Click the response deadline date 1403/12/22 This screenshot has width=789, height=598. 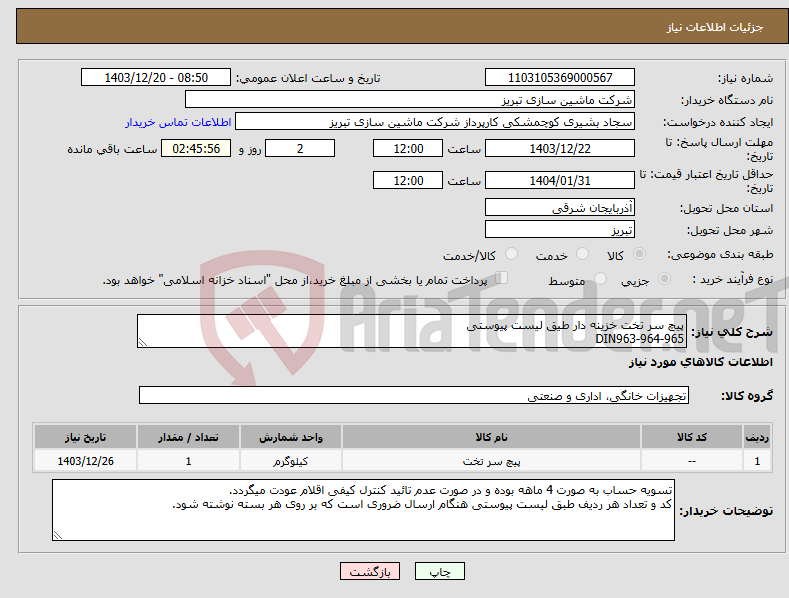click(x=560, y=148)
